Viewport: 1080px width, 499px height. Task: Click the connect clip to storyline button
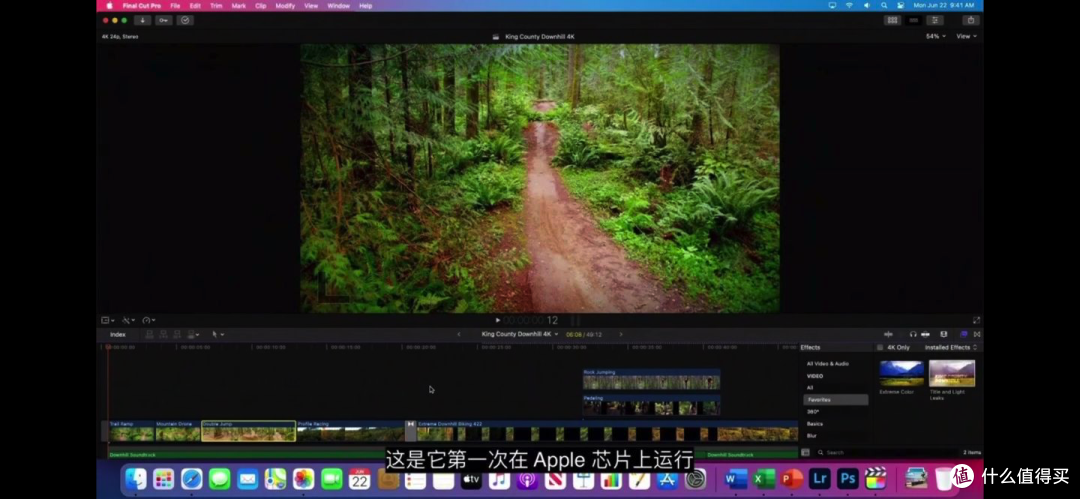149,334
